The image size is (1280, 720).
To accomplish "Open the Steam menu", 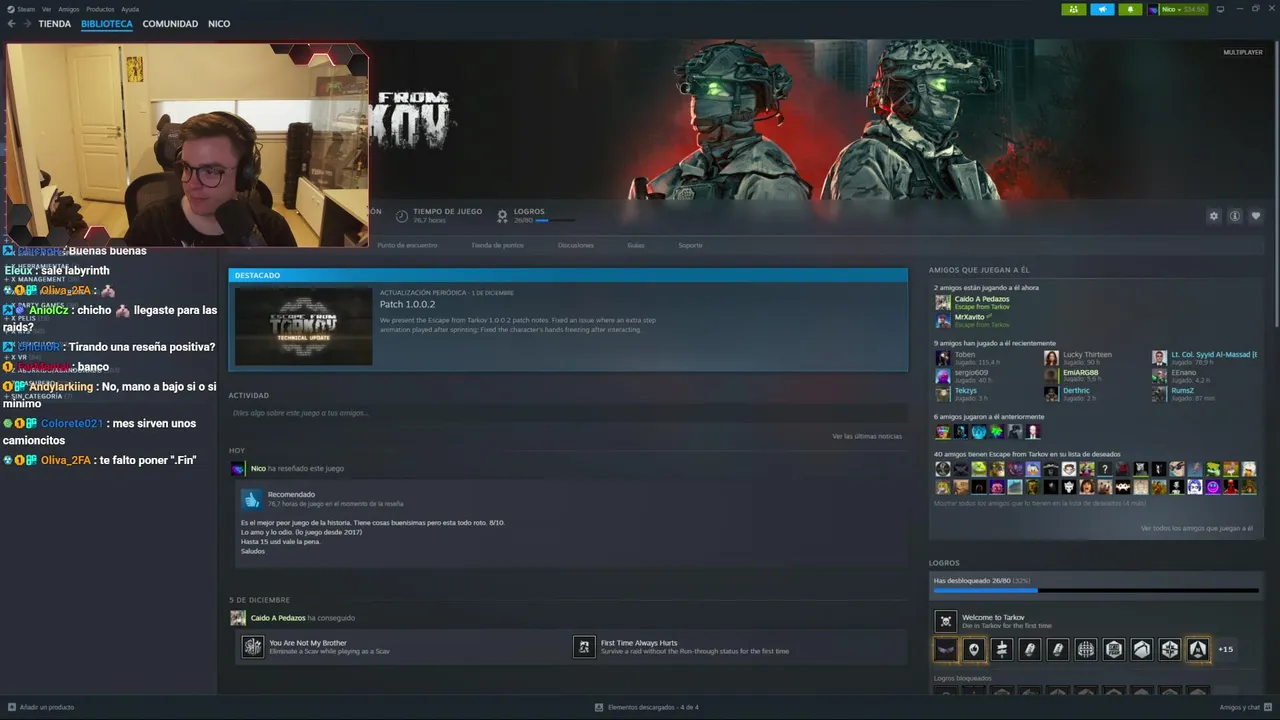I will tap(22, 9).
